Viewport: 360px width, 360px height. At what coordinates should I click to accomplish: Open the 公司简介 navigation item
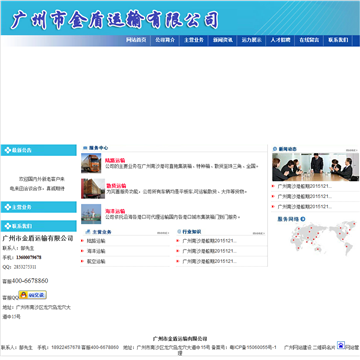tap(165, 40)
